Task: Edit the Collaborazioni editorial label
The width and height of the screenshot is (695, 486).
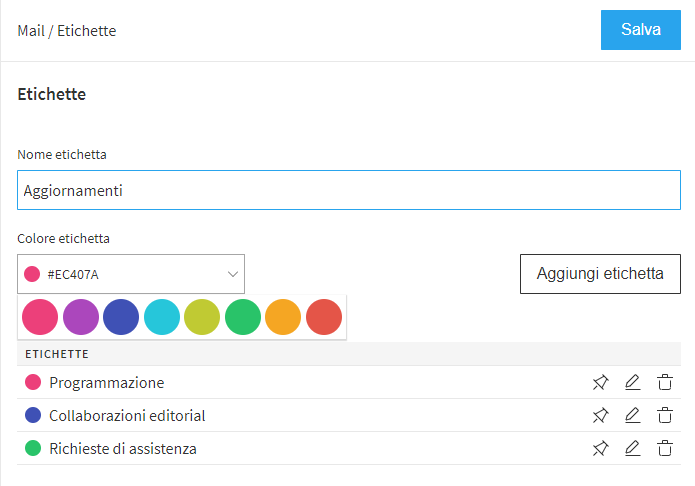Action: point(632,415)
